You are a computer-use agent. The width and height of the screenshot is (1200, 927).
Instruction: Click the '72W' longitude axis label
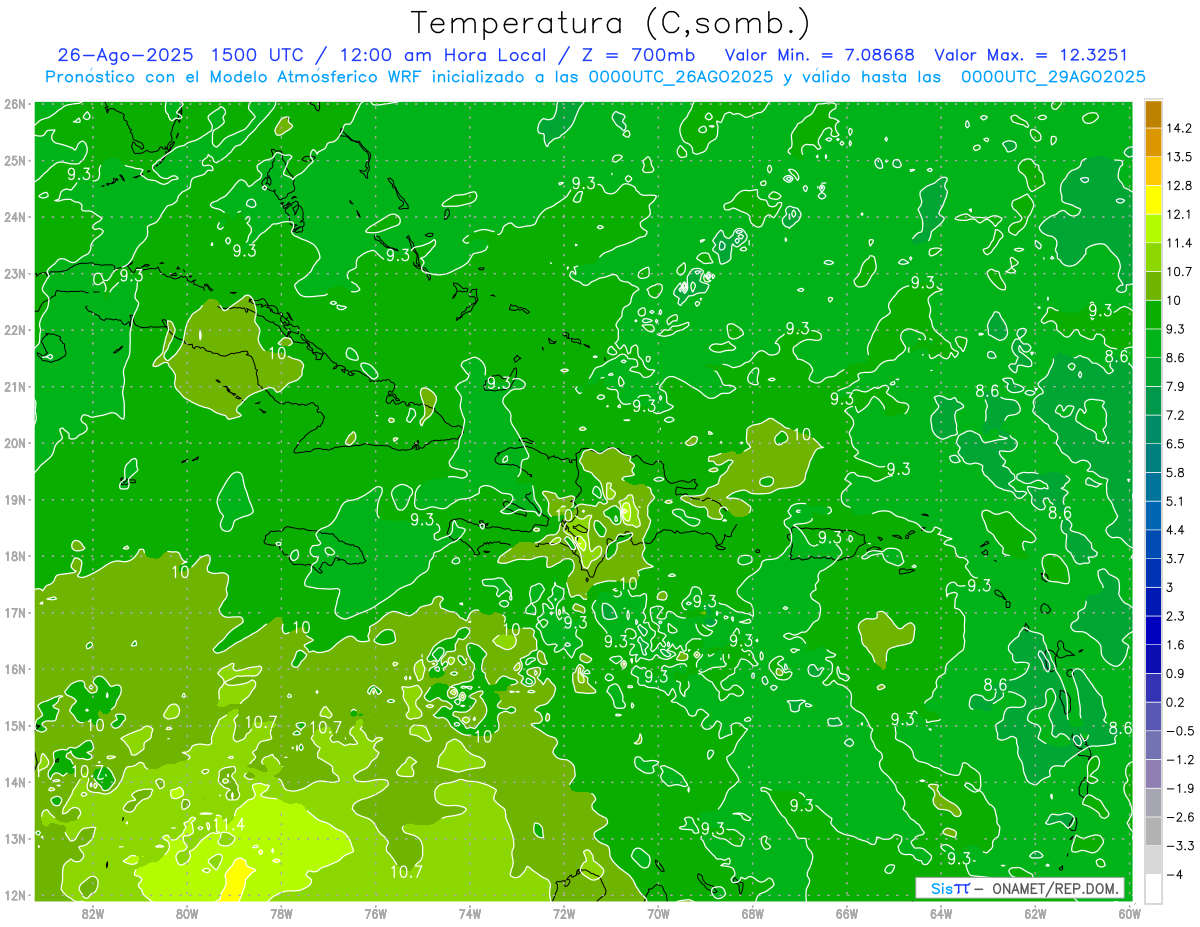coord(564,913)
